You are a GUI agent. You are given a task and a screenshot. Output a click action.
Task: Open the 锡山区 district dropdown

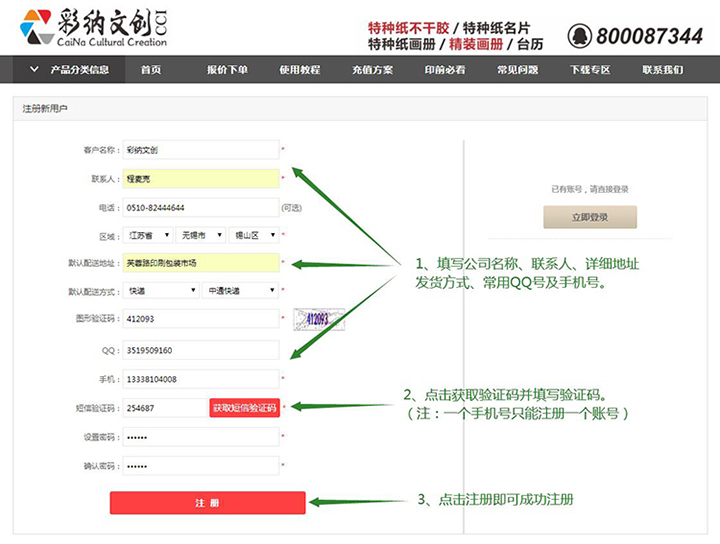point(251,236)
